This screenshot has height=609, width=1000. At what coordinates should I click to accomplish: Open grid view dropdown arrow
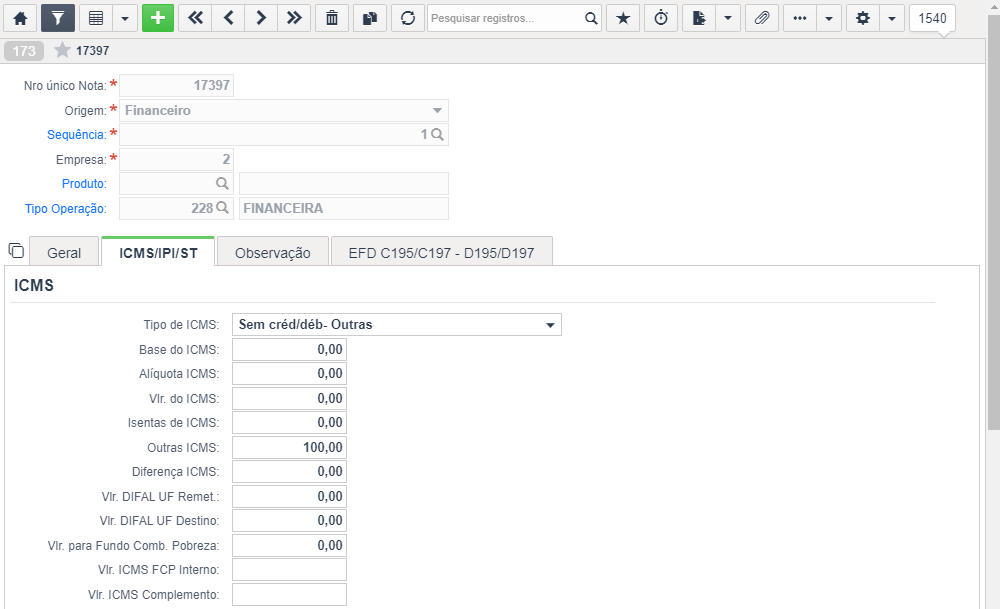coord(125,18)
